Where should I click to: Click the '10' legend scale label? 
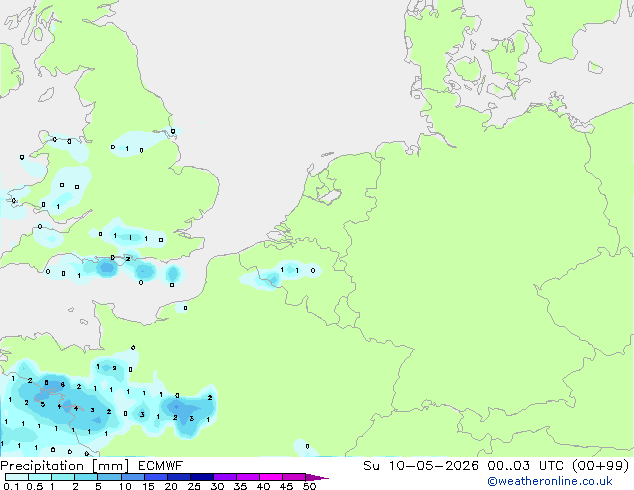[x=125, y=486]
